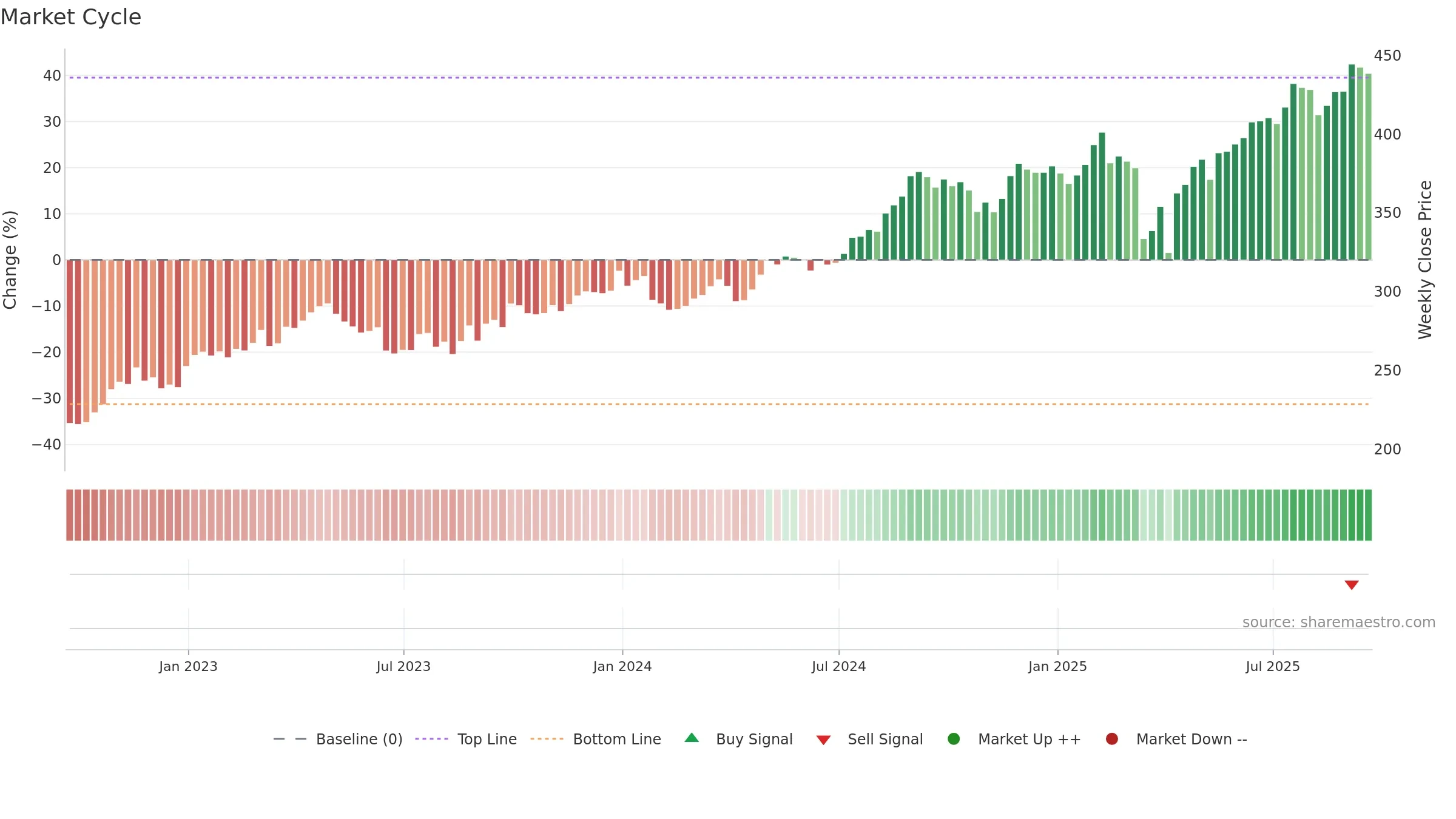Click the green Buy Signal triangle icon

[692, 738]
